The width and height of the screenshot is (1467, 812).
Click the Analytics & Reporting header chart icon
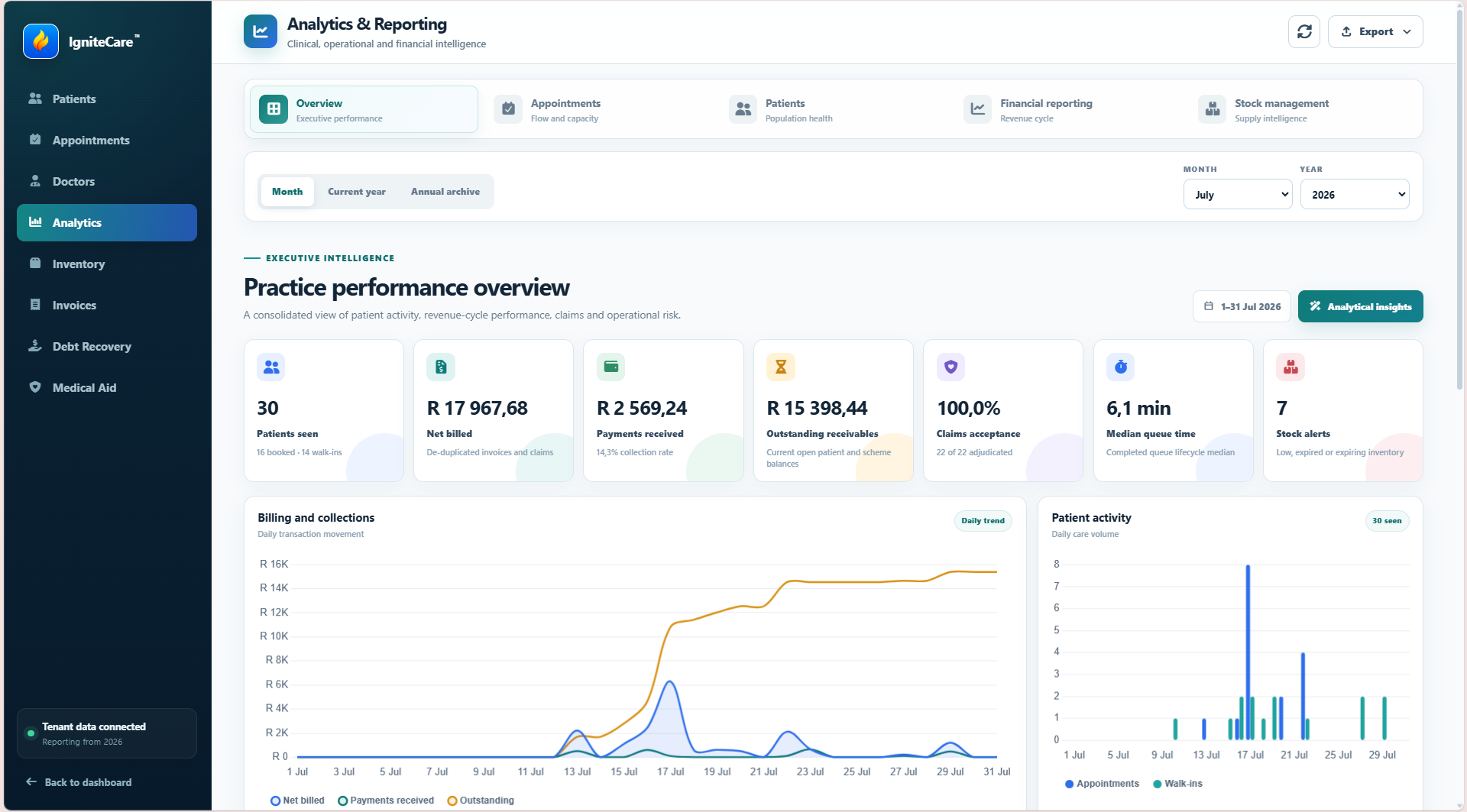pyautogui.click(x=261, y=31)
